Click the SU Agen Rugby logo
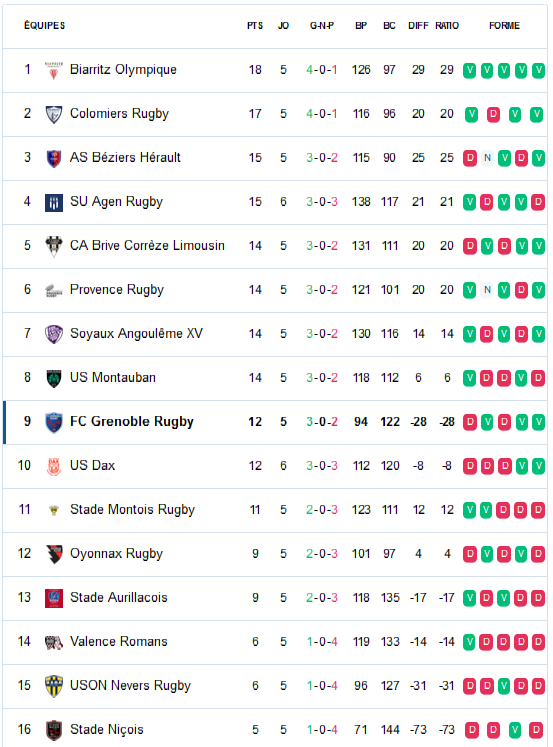 tap(54, 202)
